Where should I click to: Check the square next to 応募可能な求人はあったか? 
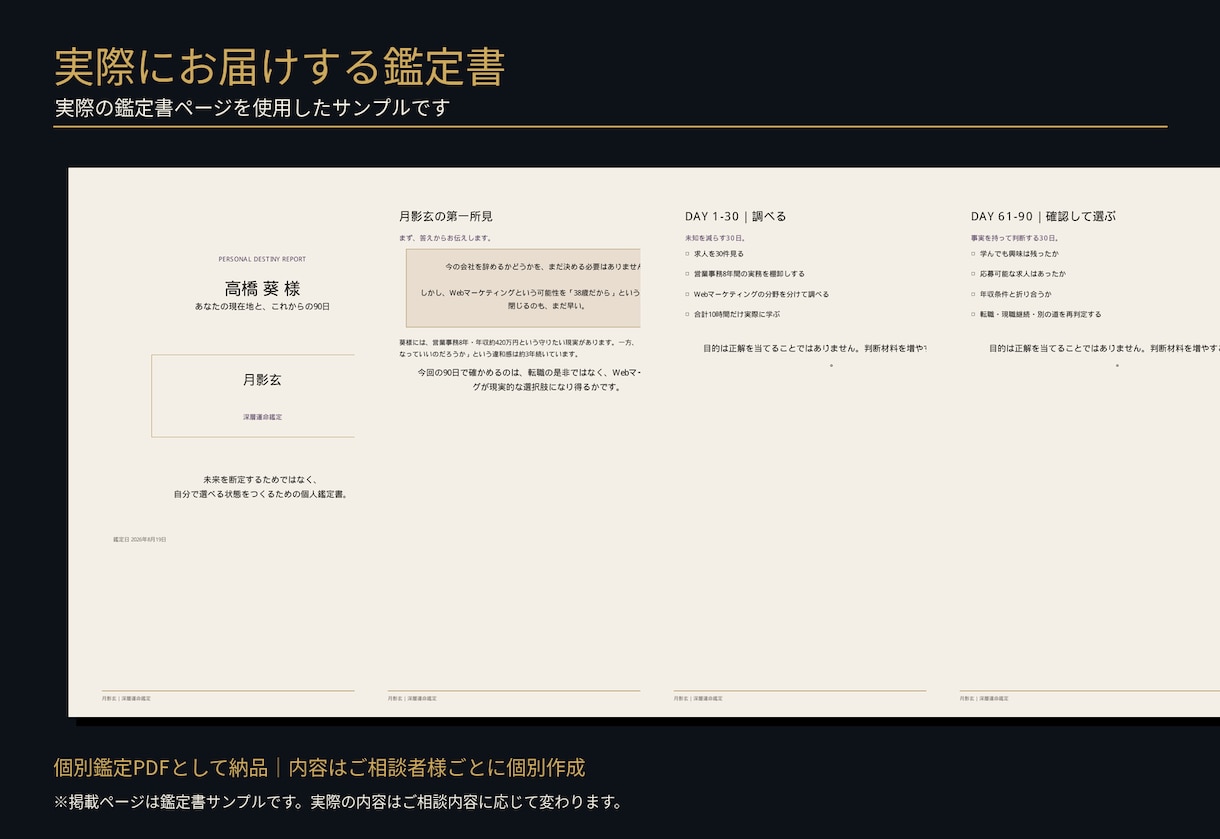click(973, 274)
